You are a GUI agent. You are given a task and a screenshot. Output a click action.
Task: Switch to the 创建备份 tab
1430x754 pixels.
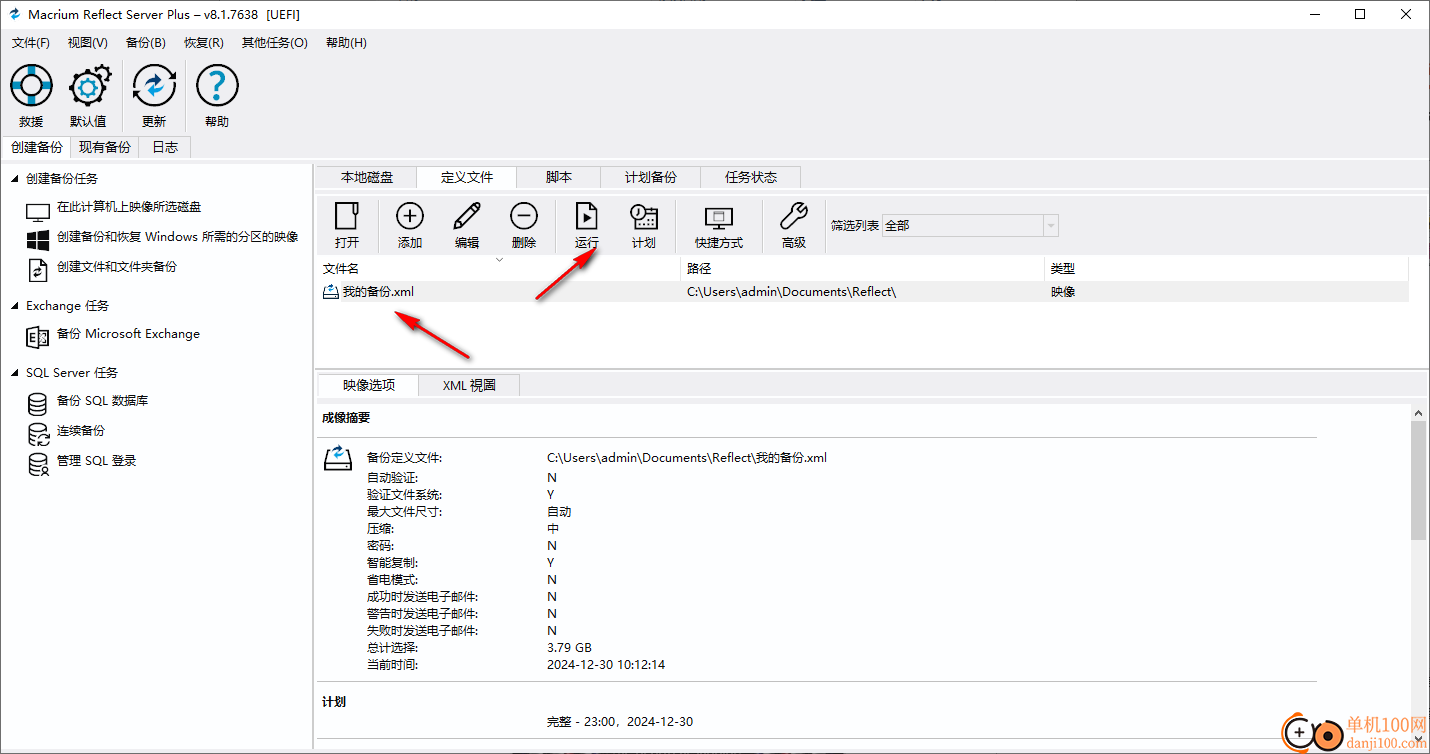coord(37,147)
